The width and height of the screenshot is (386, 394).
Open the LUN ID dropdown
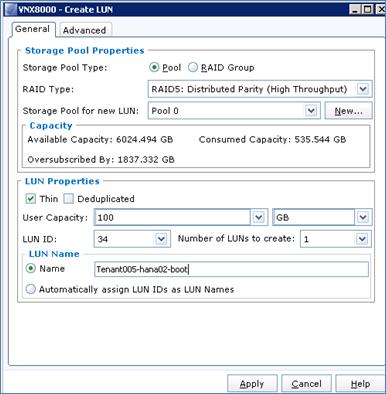pos(132,239)
